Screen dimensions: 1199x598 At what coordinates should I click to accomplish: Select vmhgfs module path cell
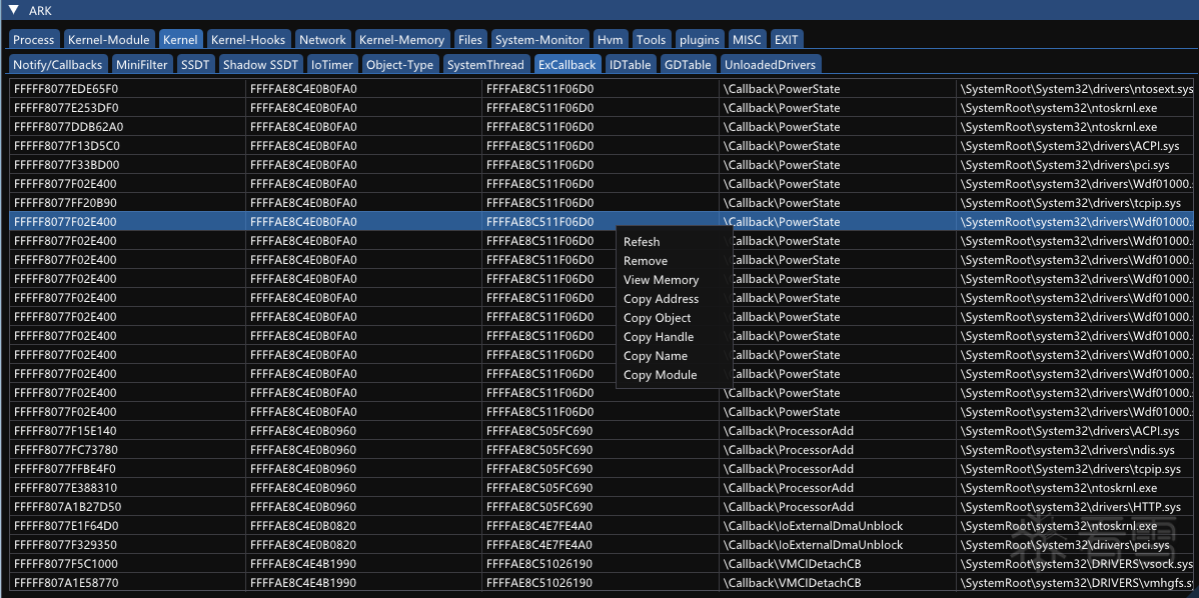(1074, 583)
